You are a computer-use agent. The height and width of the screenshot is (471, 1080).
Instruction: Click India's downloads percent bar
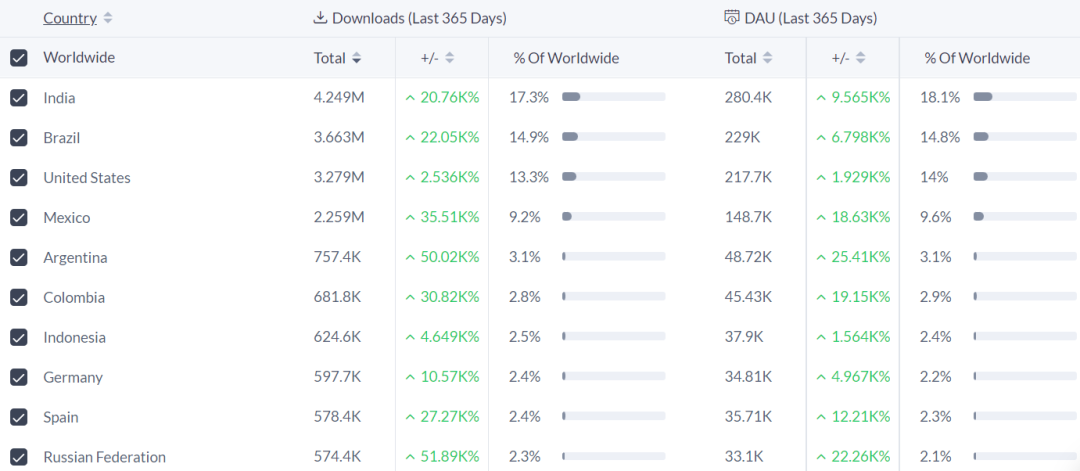[613, 97]
